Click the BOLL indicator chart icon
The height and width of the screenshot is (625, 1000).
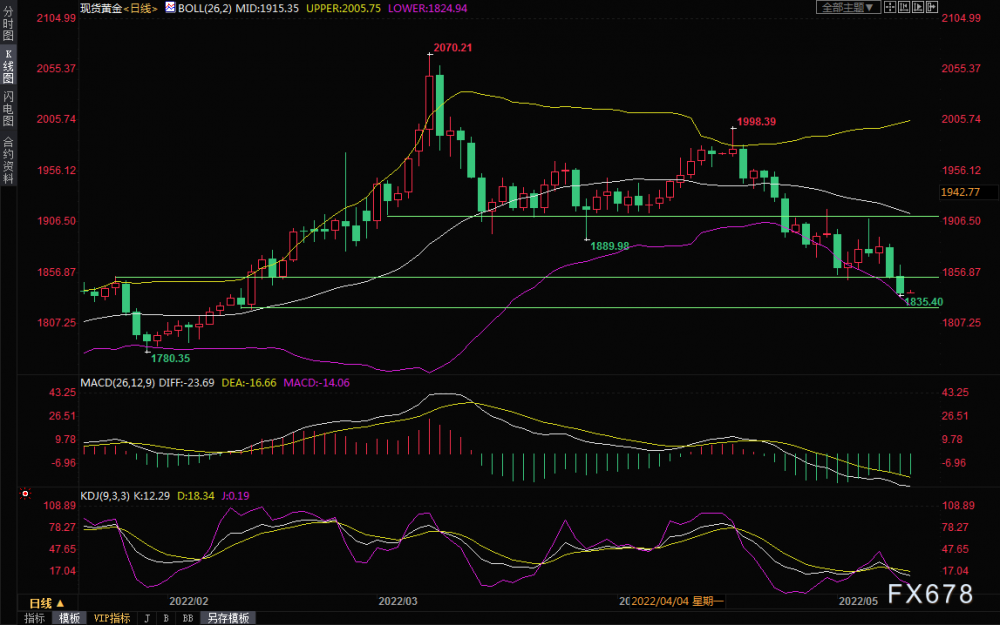pos(170,8)
